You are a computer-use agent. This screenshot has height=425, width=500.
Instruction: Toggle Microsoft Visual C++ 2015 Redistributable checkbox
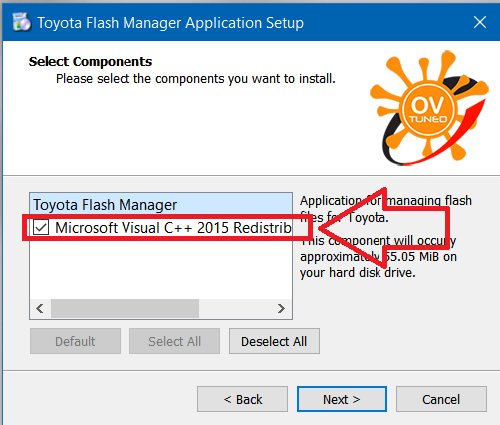41,228
